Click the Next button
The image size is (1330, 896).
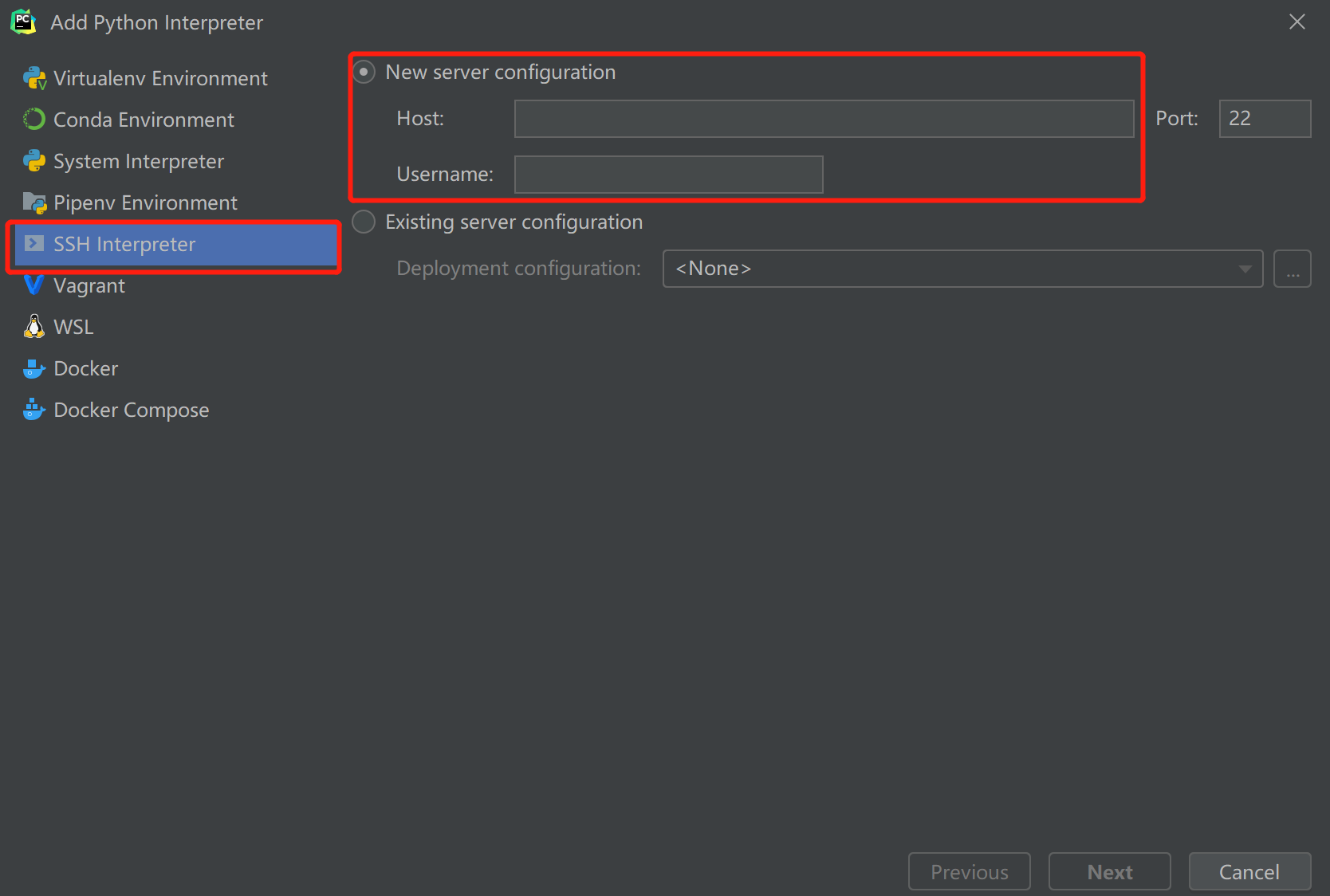(x=1110, y=871)
